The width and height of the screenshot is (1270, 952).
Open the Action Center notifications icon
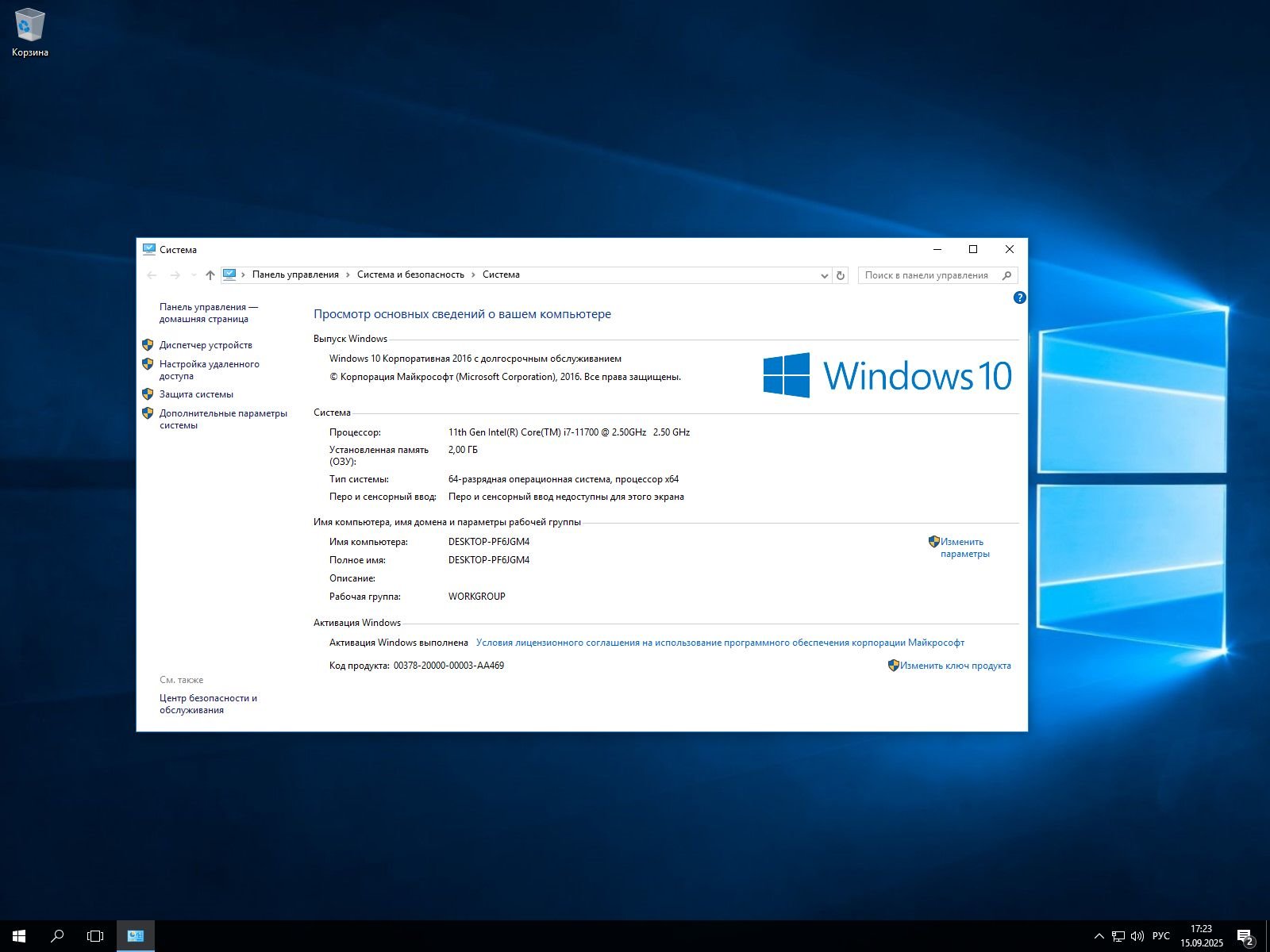click(1245, 936)
